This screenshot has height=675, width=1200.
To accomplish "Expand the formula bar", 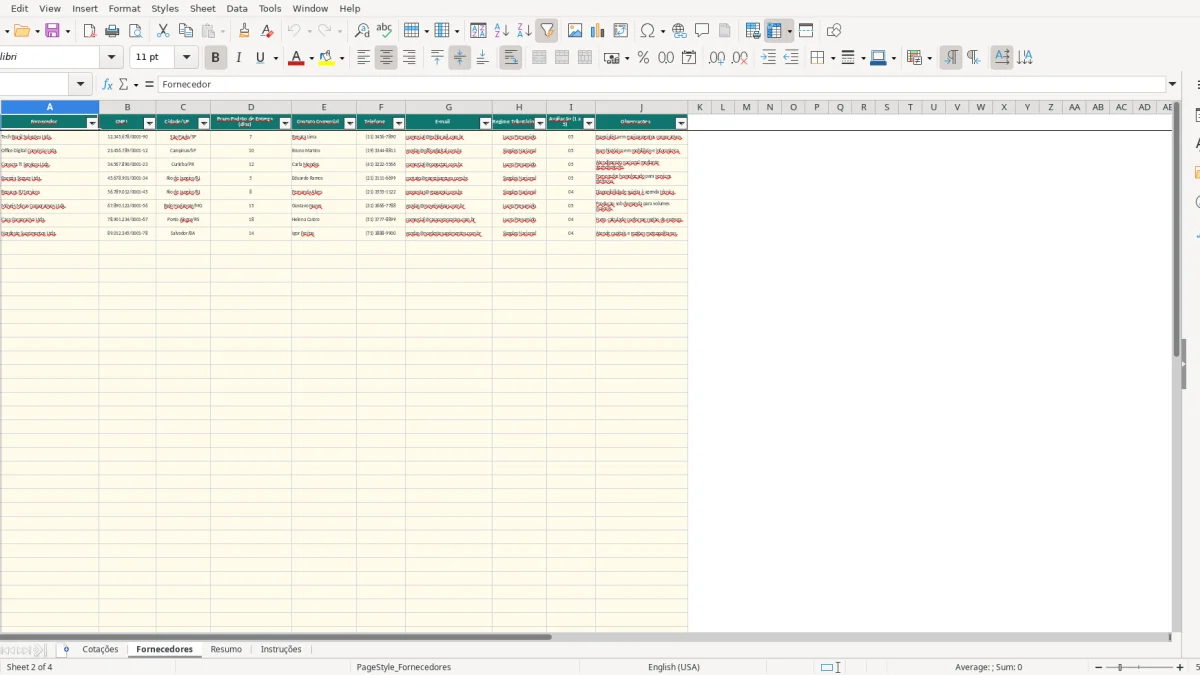I will (x=1173, y=85).
